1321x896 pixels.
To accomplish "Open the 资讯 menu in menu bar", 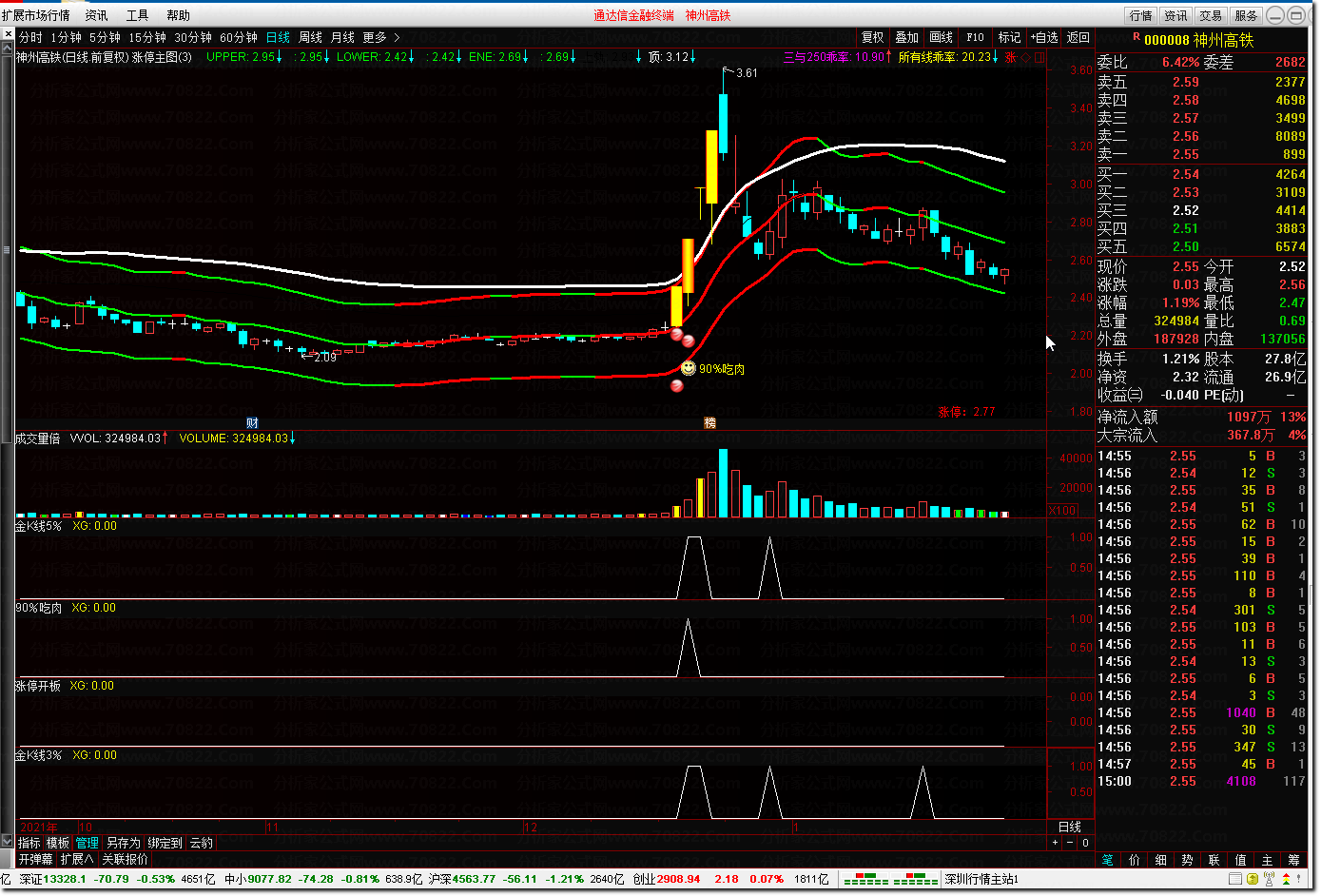I will [96, 15].
